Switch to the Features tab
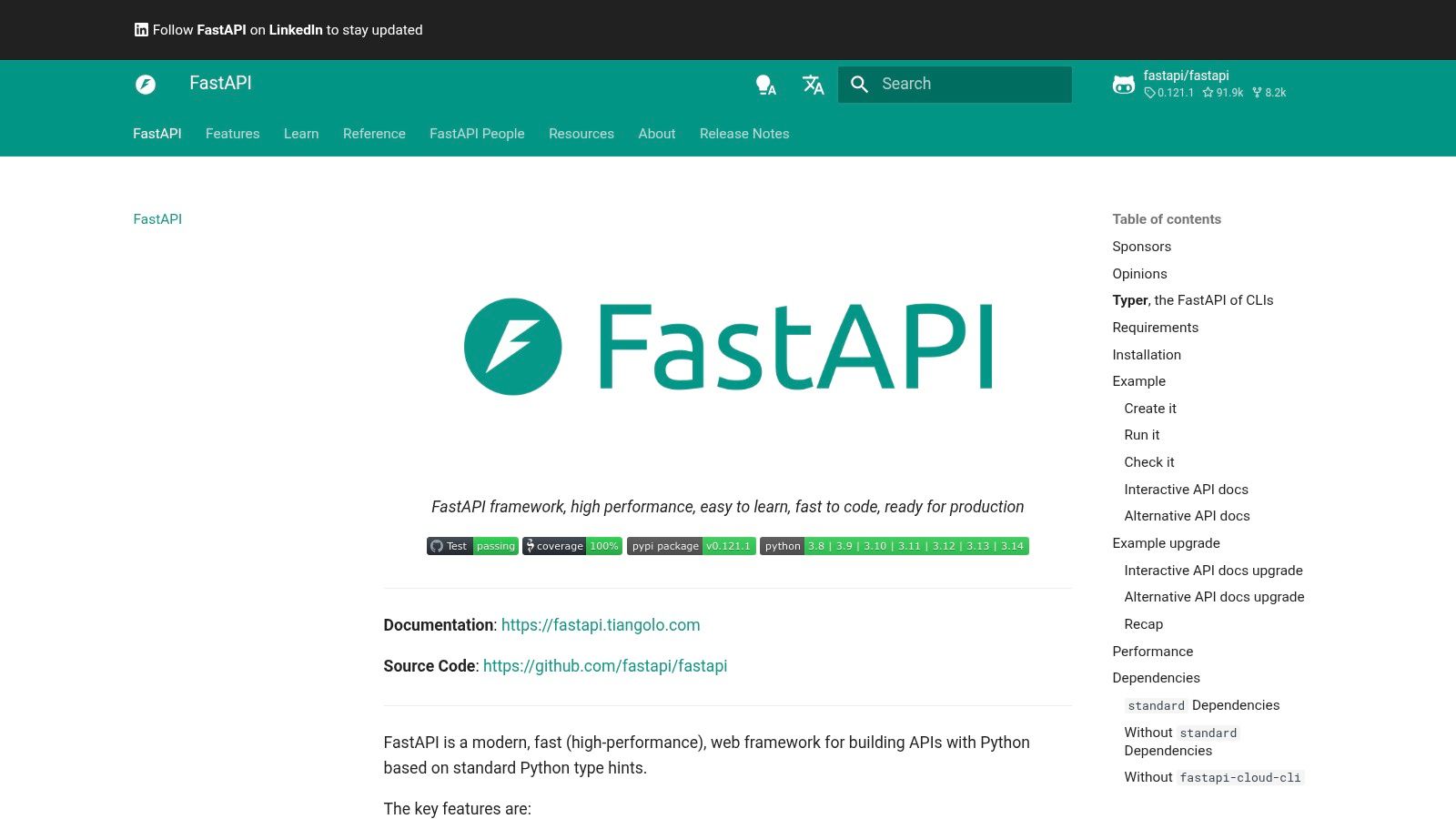Viewport: 1456px width, 819px height. click(232, 134)
